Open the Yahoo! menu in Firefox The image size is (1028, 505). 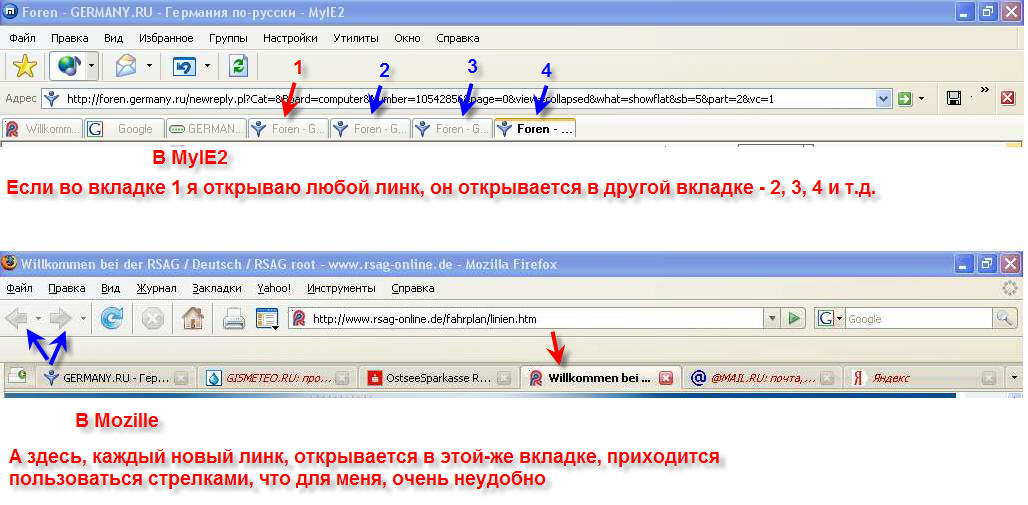[x=274, y=289]
